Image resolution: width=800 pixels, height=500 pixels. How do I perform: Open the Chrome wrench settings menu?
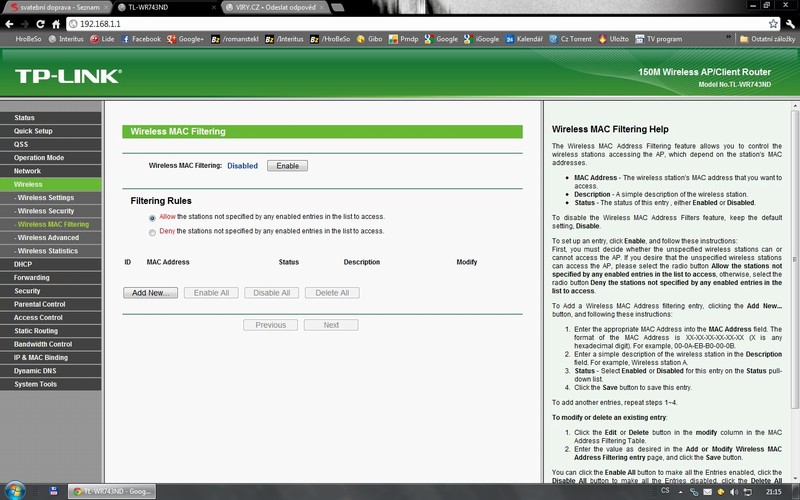pyautogui.click(x=789, y=22)
